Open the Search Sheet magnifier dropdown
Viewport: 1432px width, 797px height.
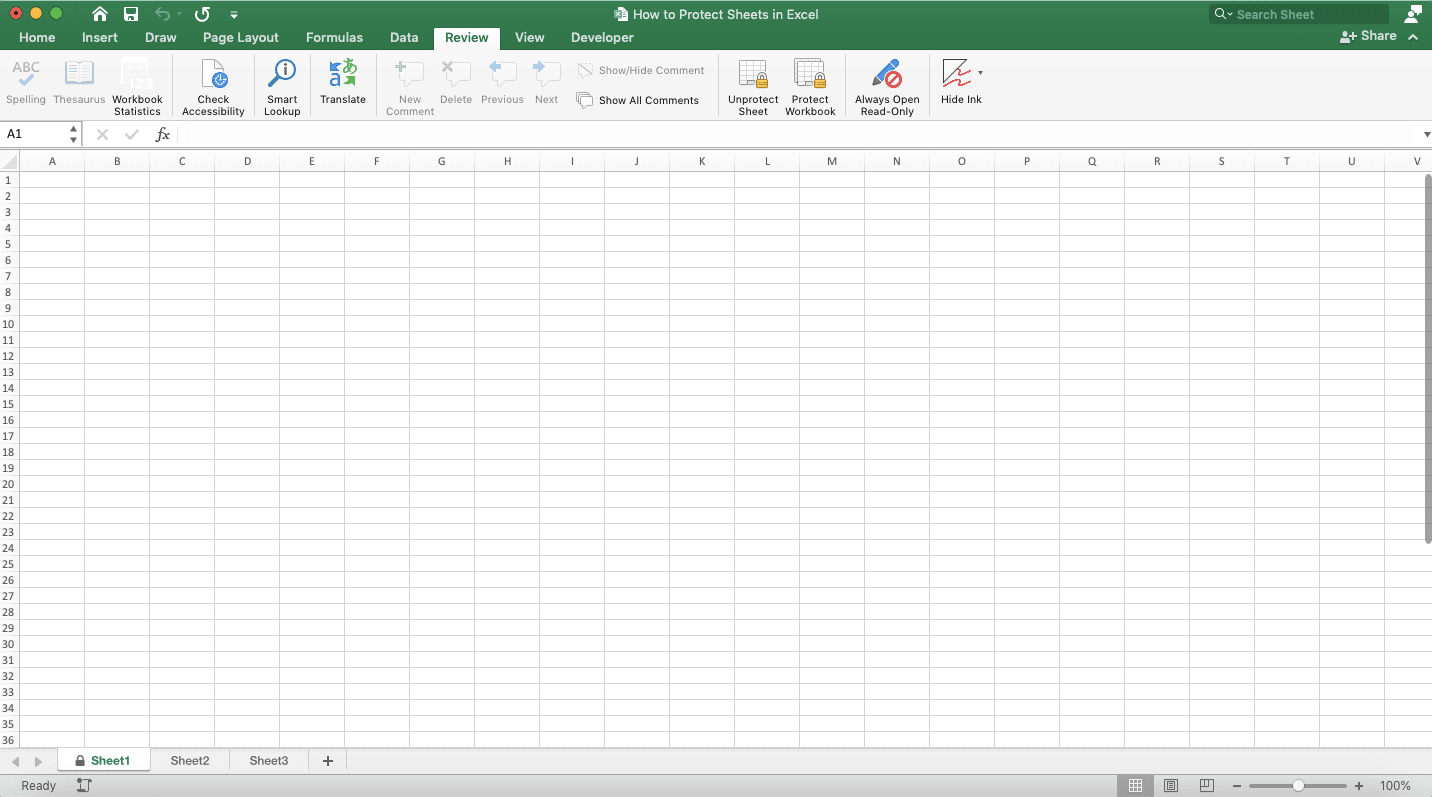[1223, 14]
